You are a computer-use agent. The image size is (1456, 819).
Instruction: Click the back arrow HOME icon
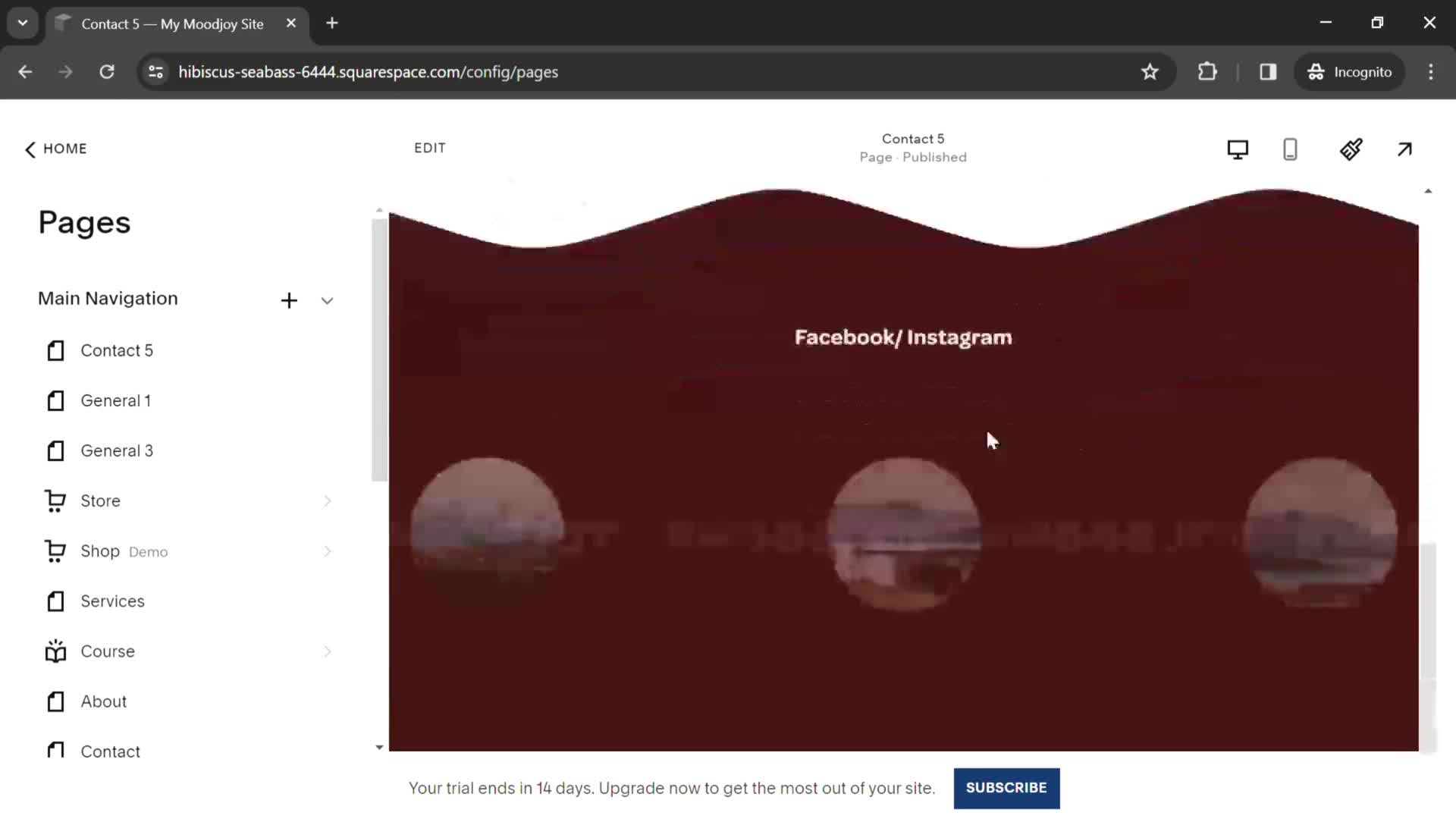tap(30, 148)
